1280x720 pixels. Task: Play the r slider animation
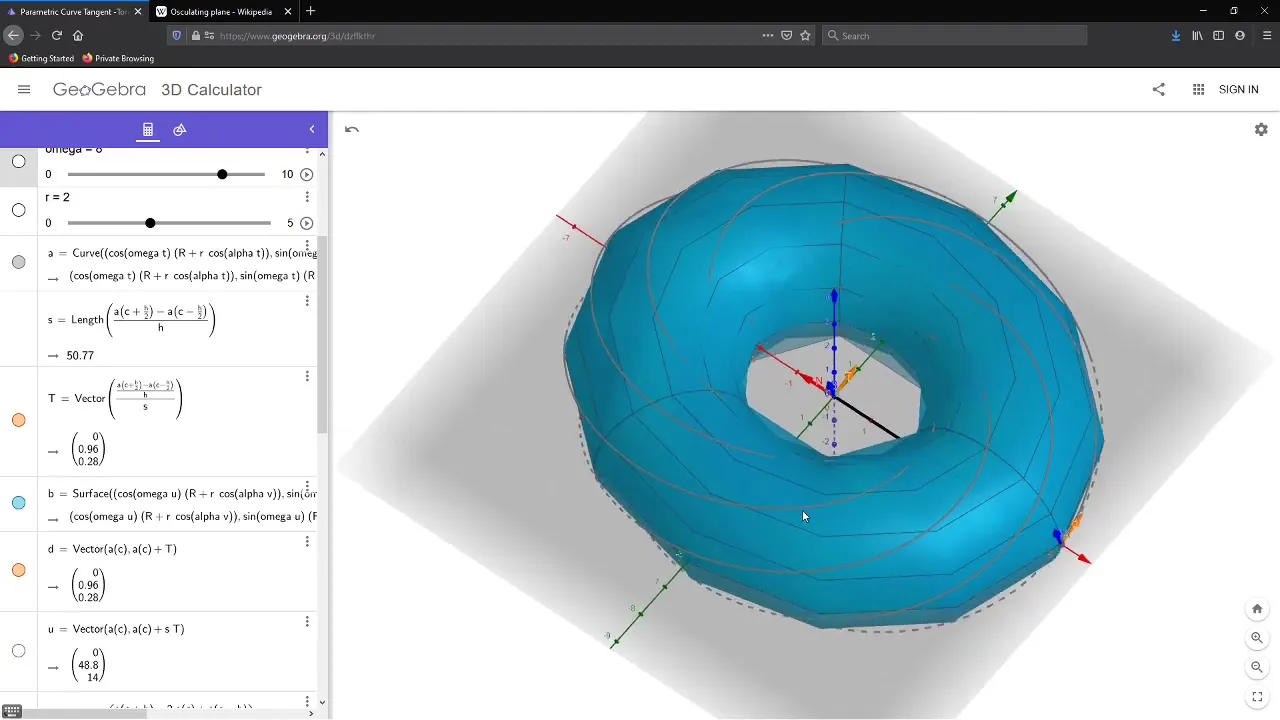307,223
